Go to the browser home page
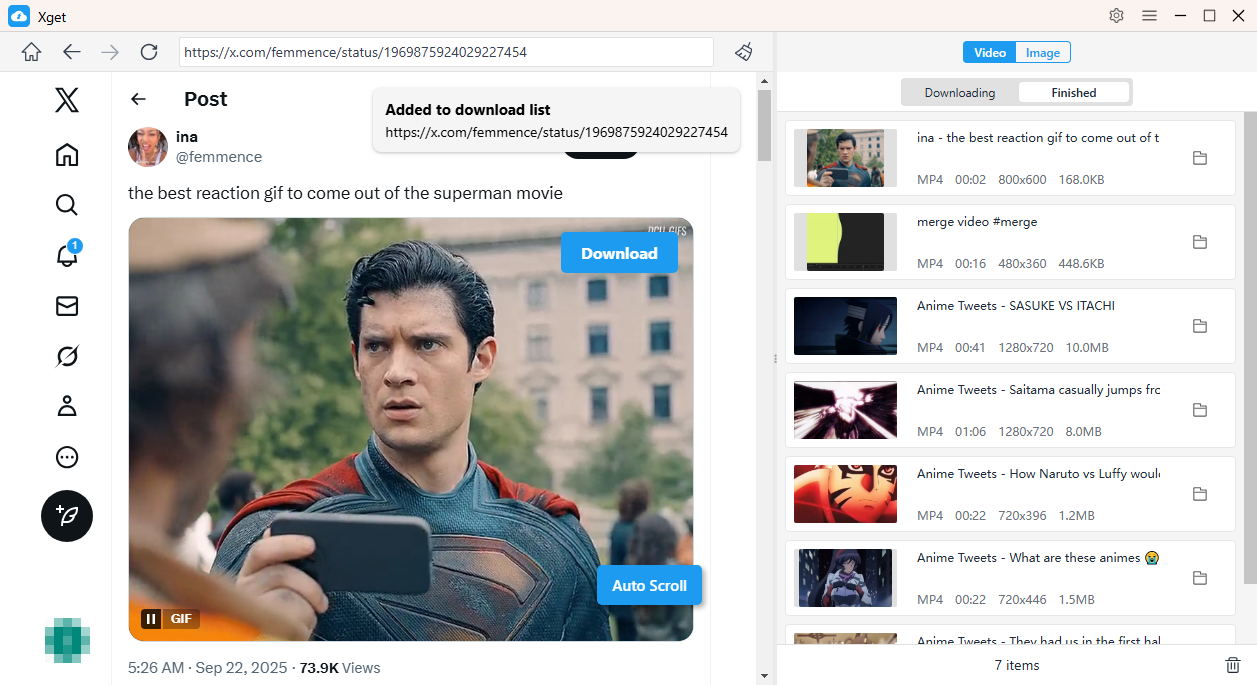1257x685 pixels. click(x=32, y=52)
